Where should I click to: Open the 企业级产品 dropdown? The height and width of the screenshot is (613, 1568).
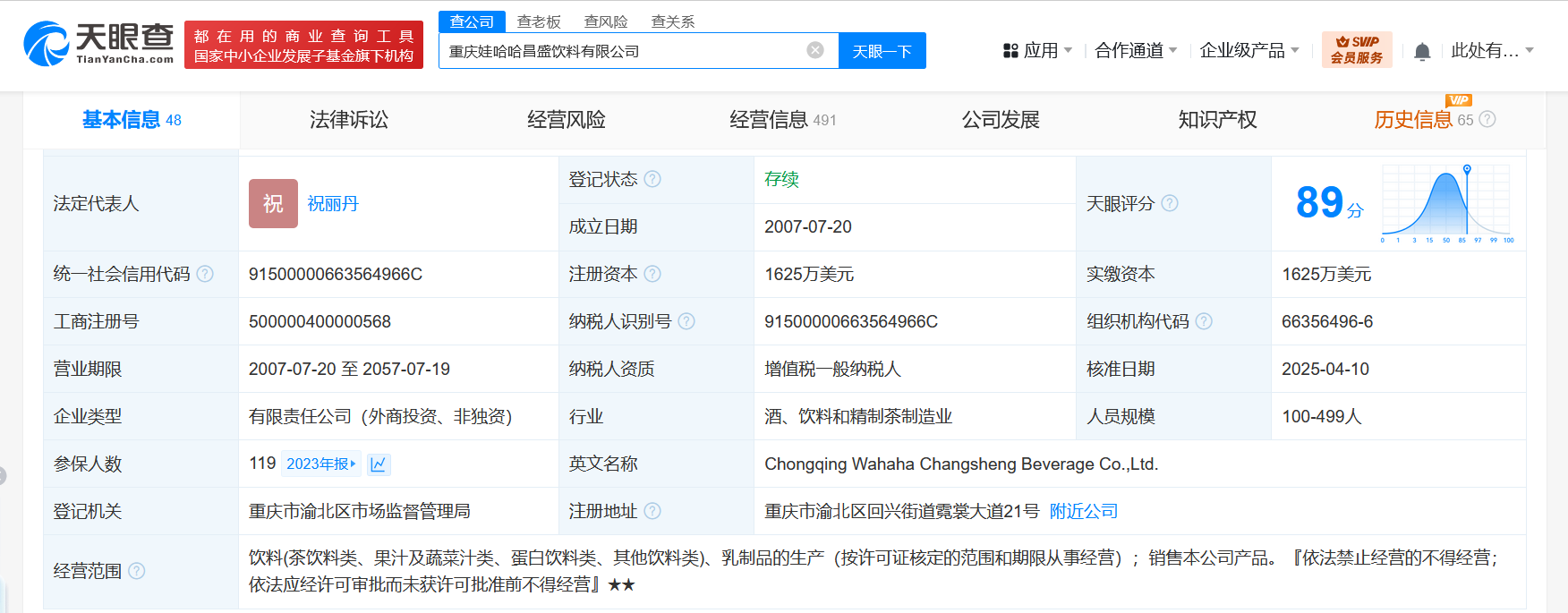(x=1248, y=51)
